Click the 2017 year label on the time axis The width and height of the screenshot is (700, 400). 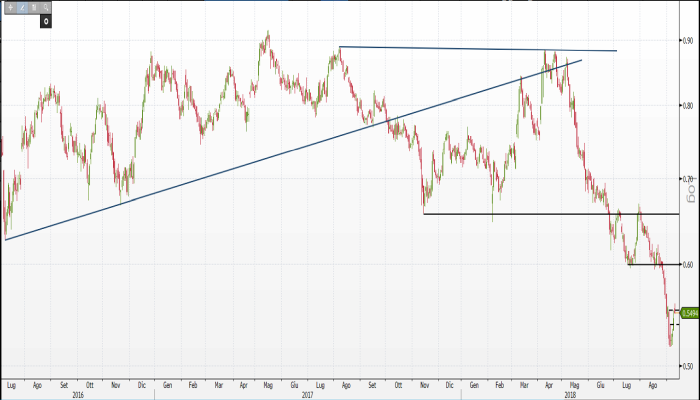[x=310, y=395]
